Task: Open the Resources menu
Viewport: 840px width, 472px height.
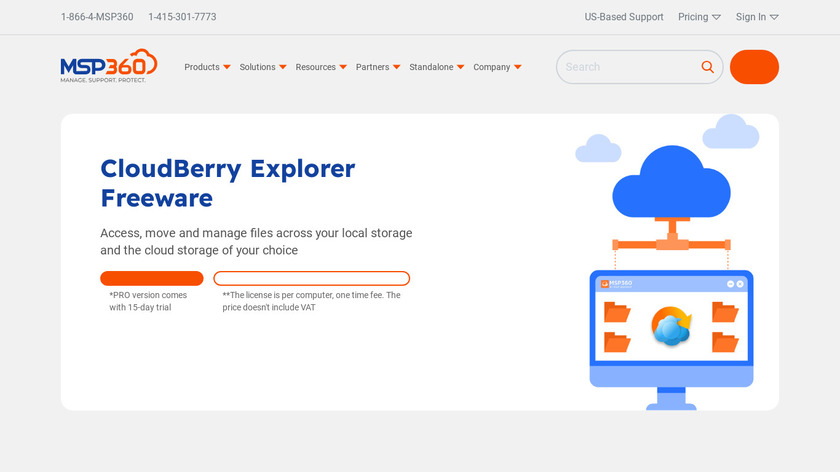Action: 321,67
